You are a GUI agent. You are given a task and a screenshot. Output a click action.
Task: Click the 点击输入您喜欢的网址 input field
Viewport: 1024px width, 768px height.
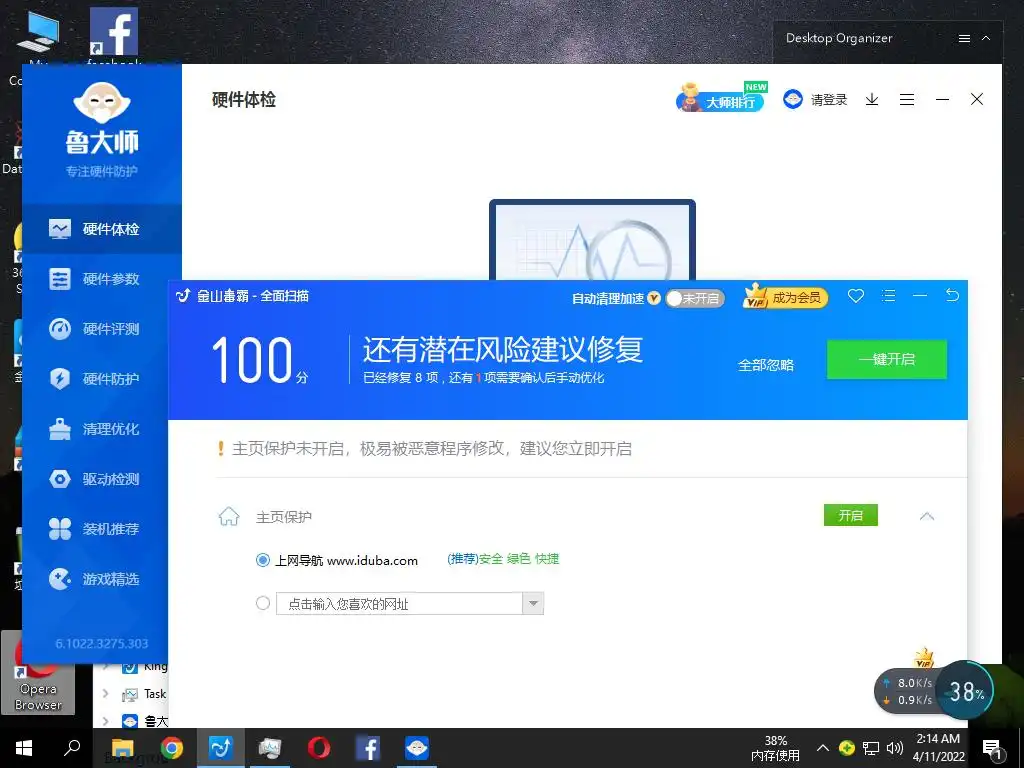[400, 603]
